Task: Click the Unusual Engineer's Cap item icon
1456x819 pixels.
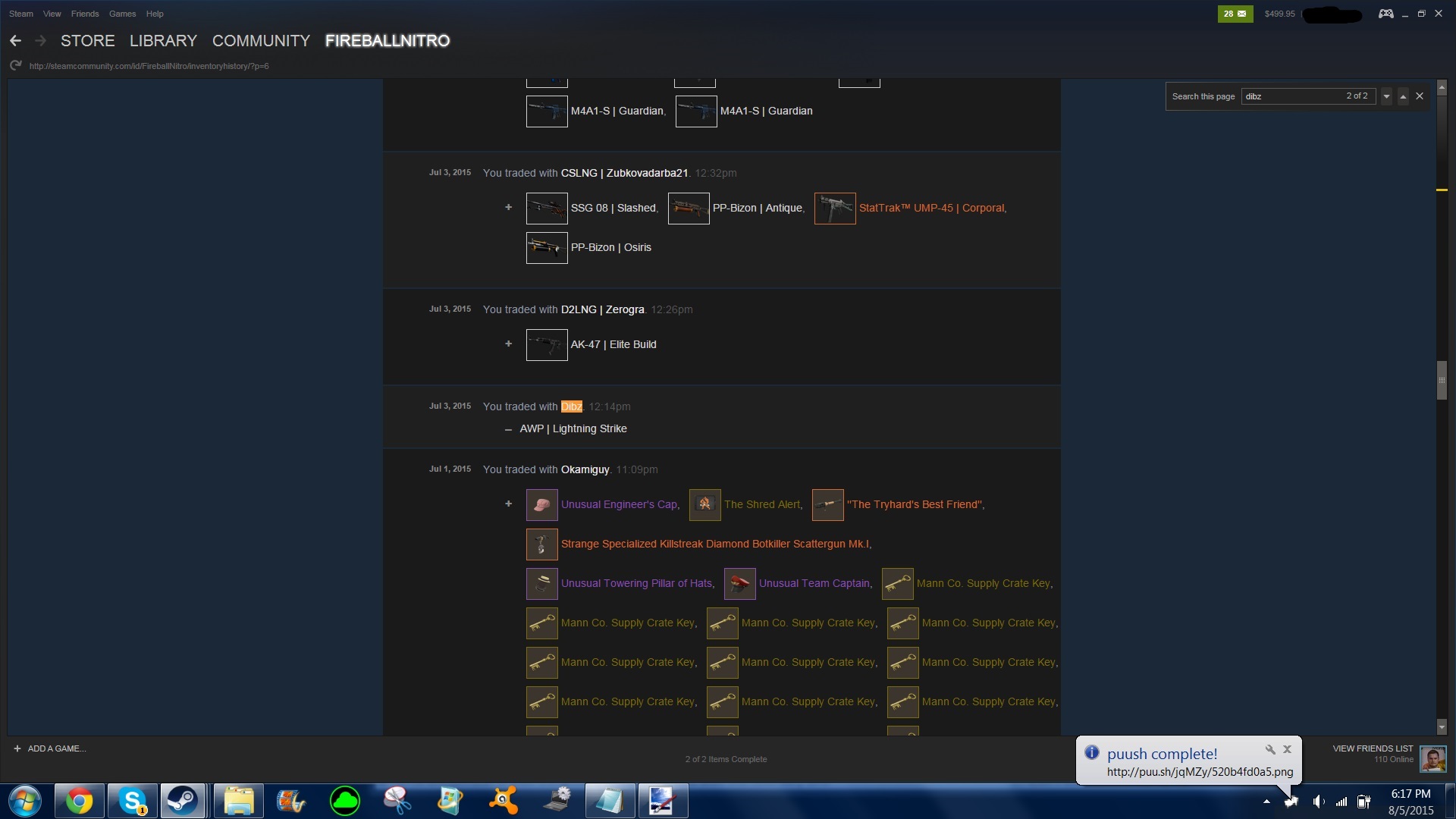Action: [541, 504]
